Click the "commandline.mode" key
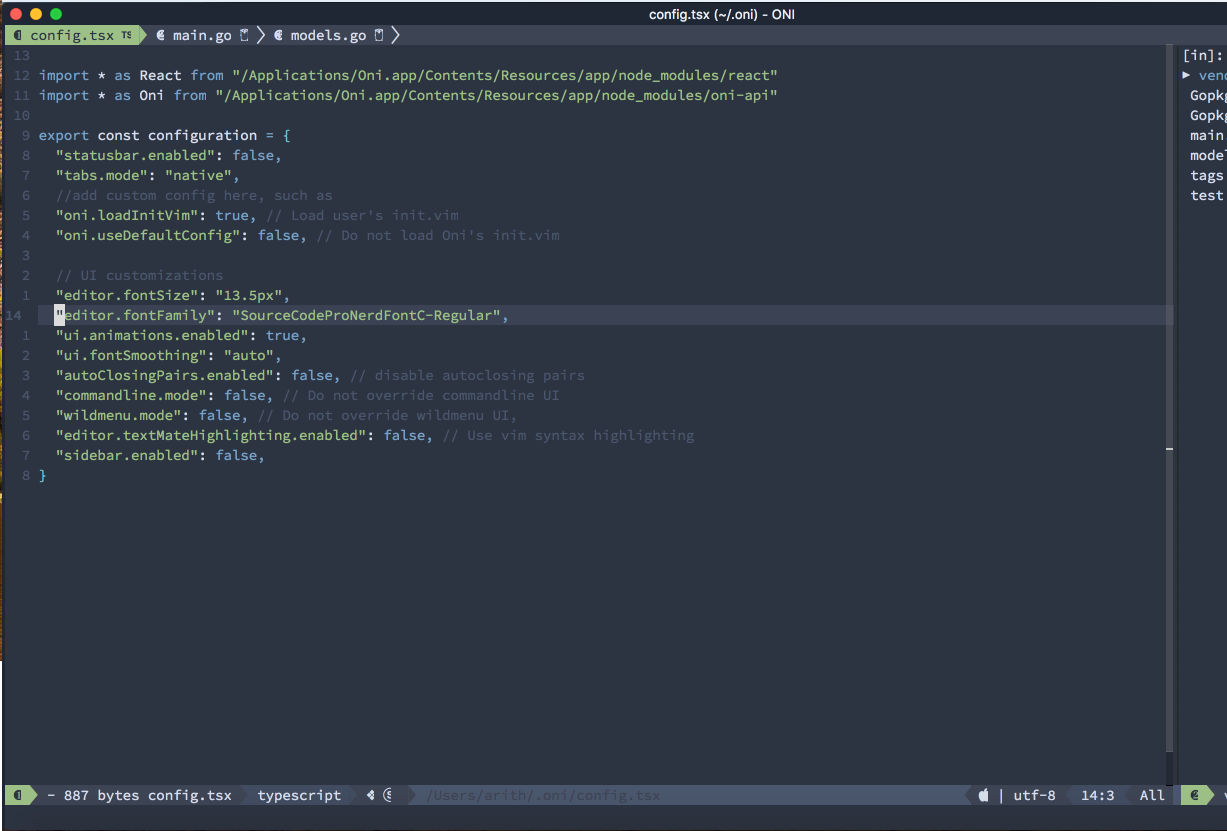 pos(131,395)
